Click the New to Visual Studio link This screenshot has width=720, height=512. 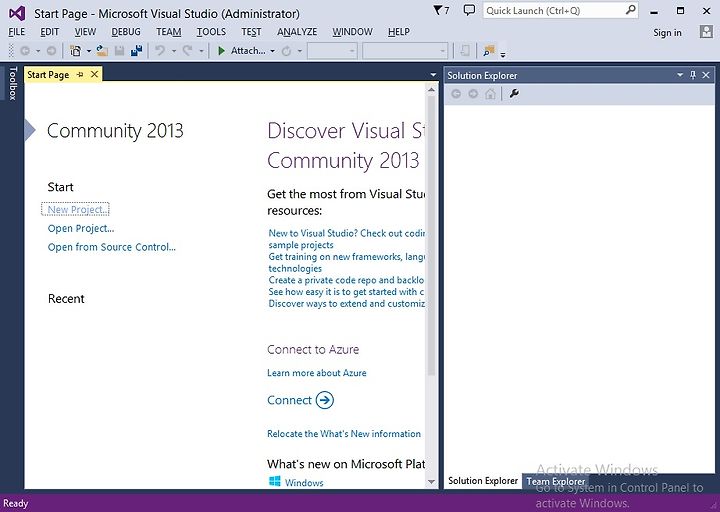346,239
